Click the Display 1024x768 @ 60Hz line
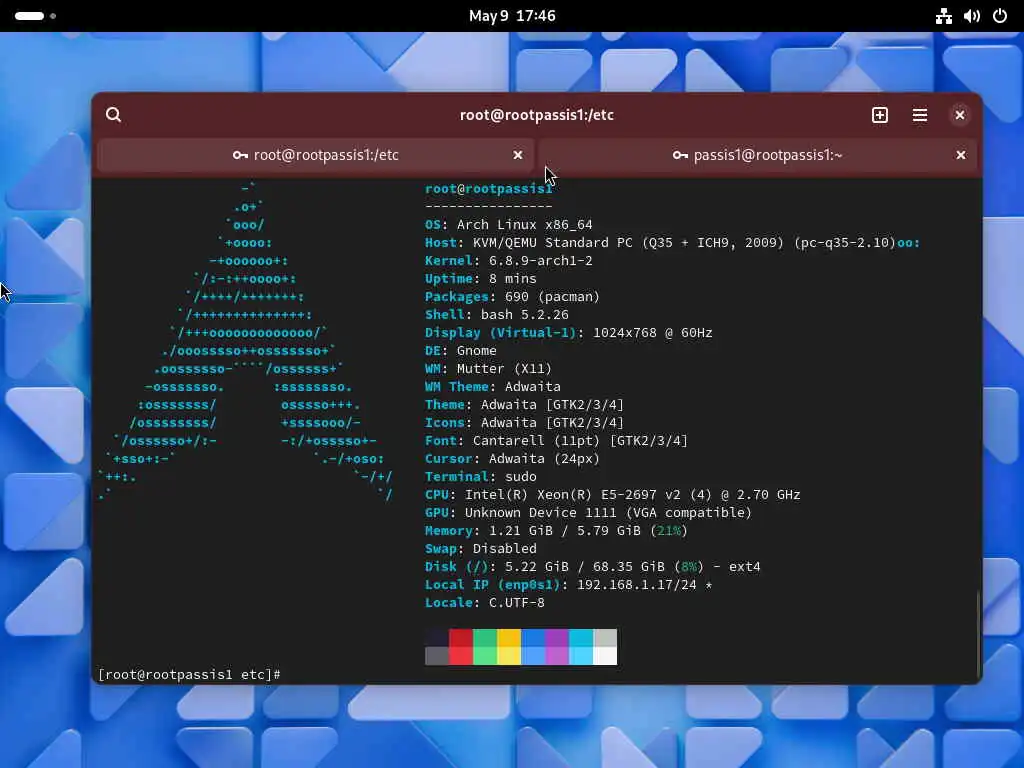 click(x=569, y=333)
